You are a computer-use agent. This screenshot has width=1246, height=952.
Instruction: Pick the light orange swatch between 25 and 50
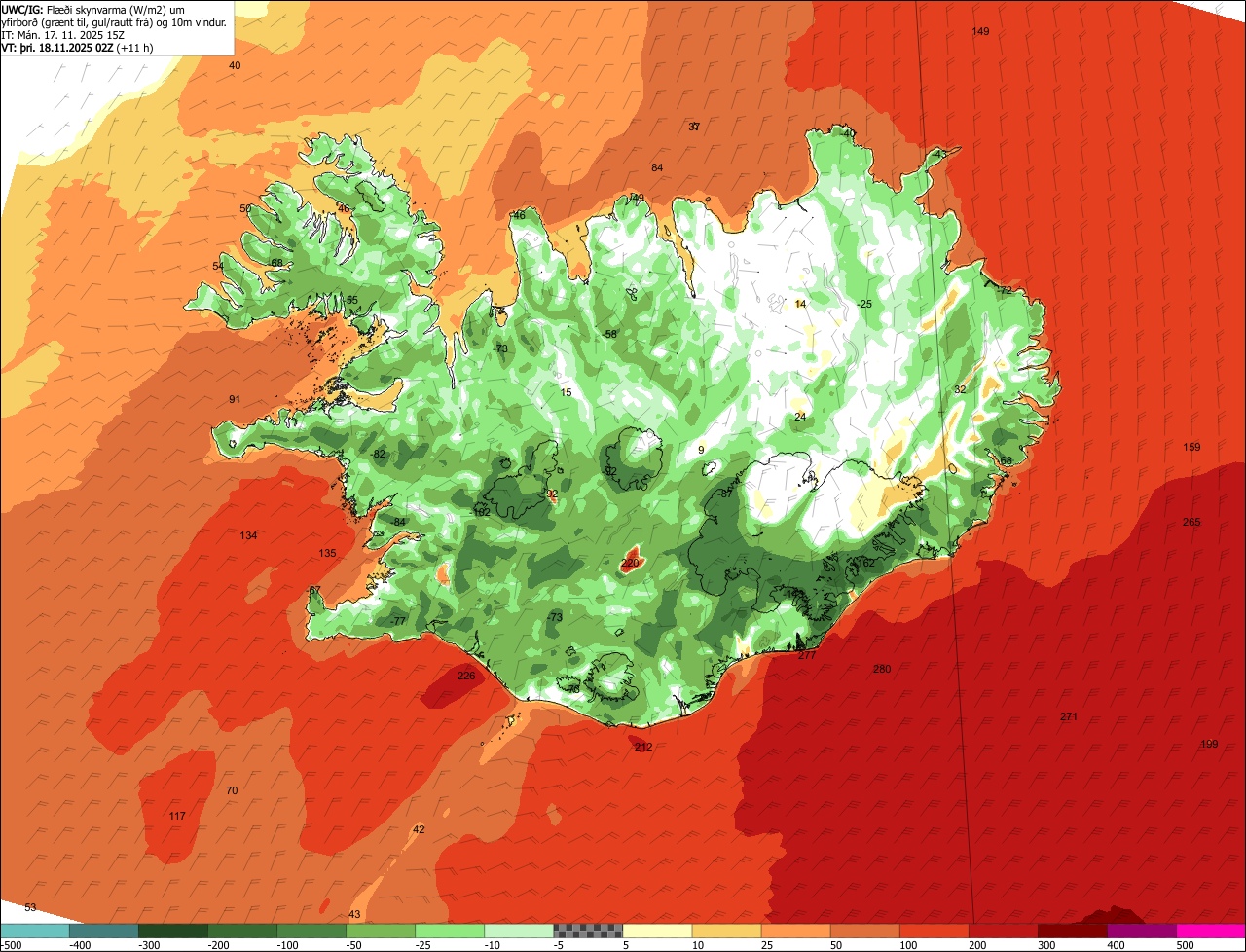point(796,931)
